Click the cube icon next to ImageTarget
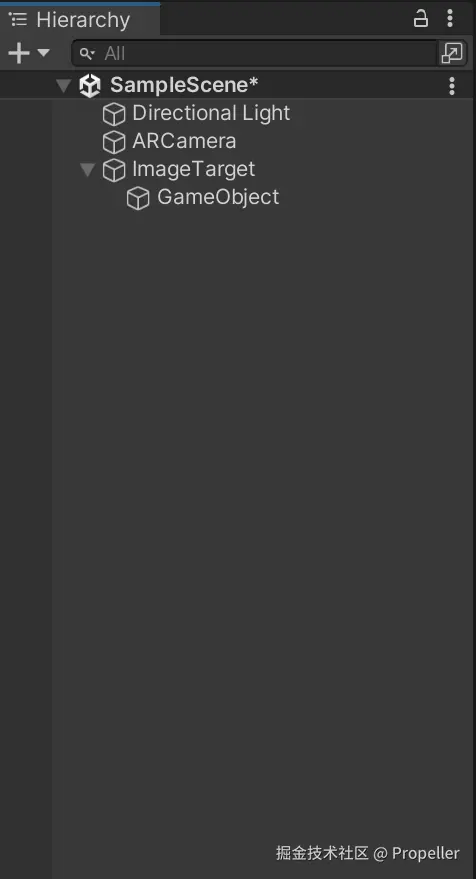 (114, 170)
